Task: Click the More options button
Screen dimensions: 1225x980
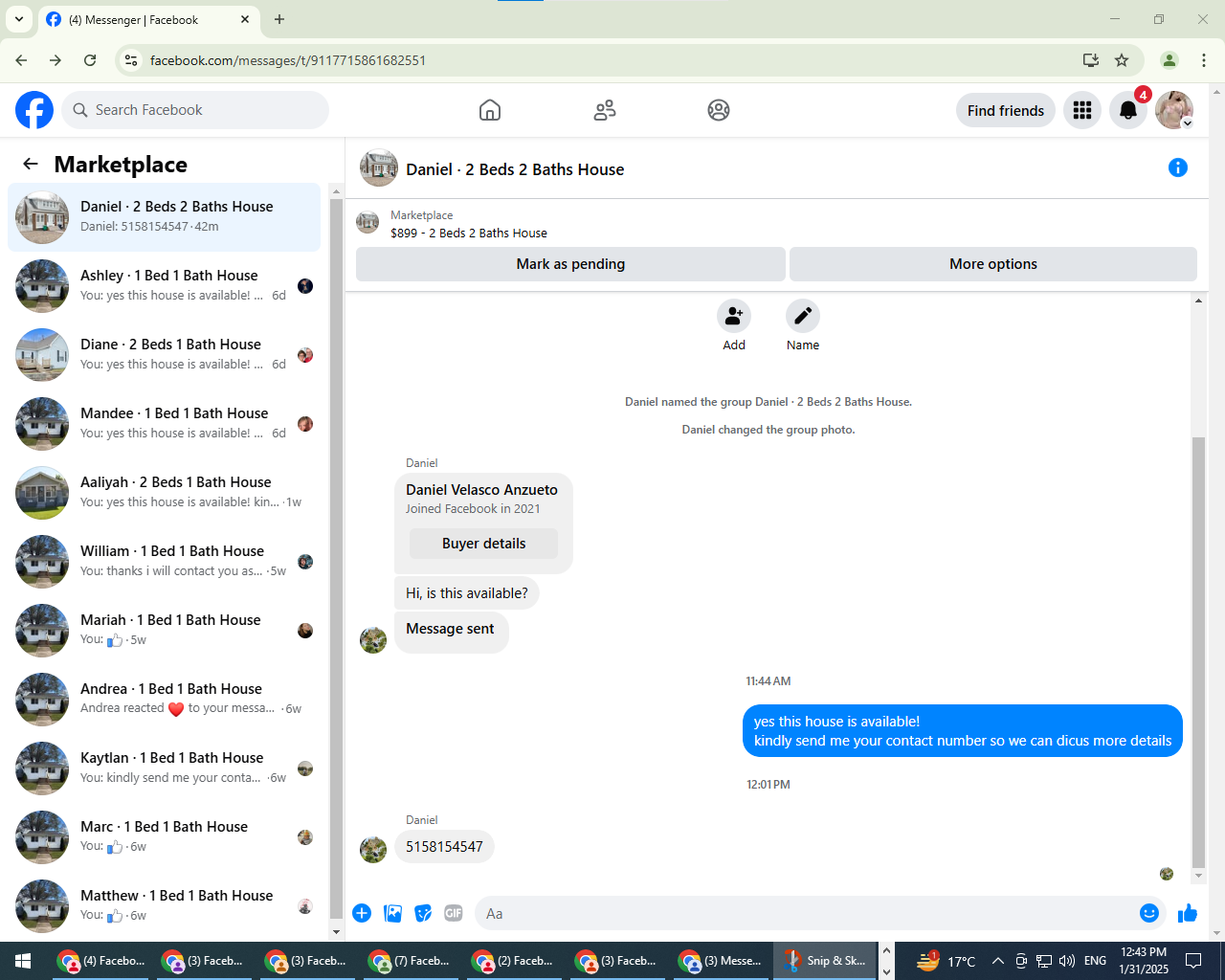Action: (x=993, y=264)
